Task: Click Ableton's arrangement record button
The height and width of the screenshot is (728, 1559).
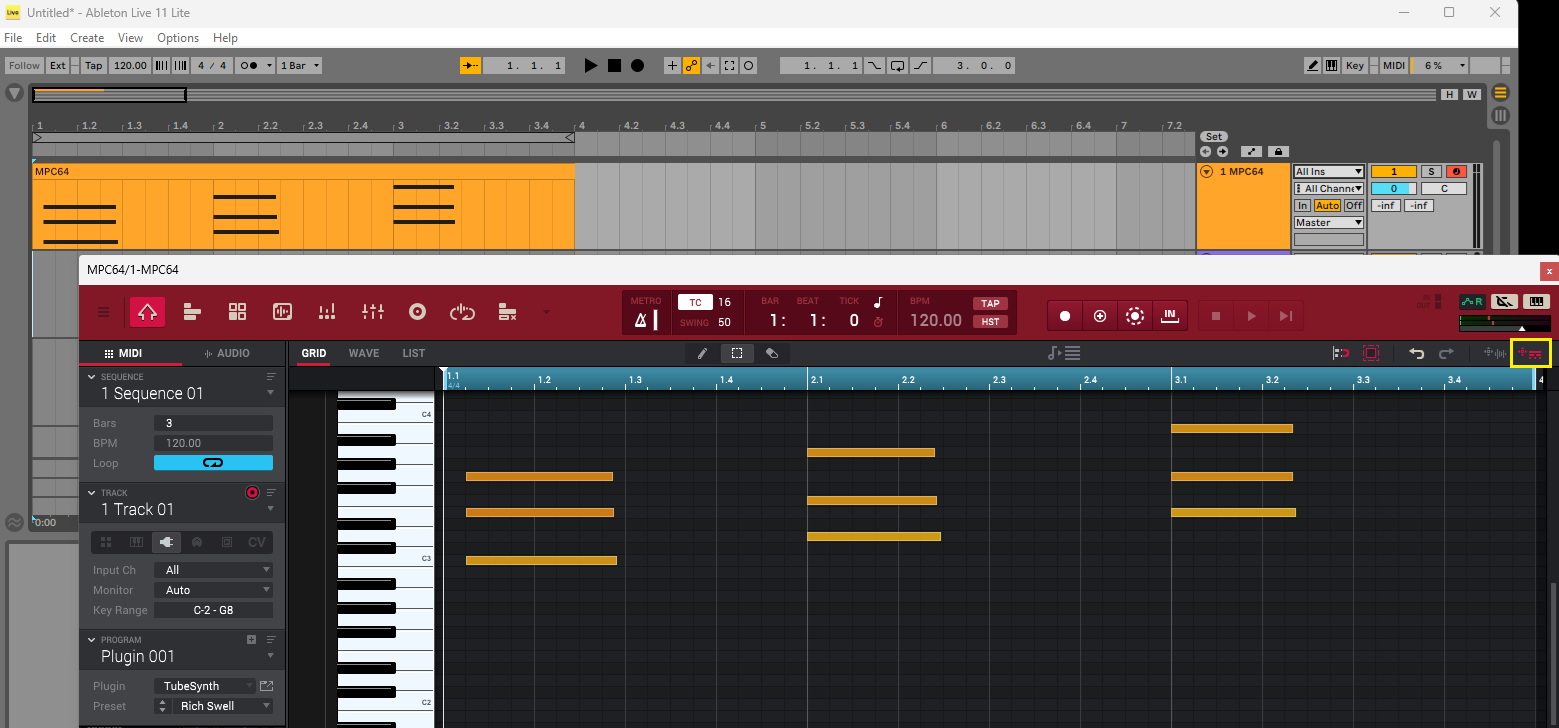Action: (x=637, y=65)
